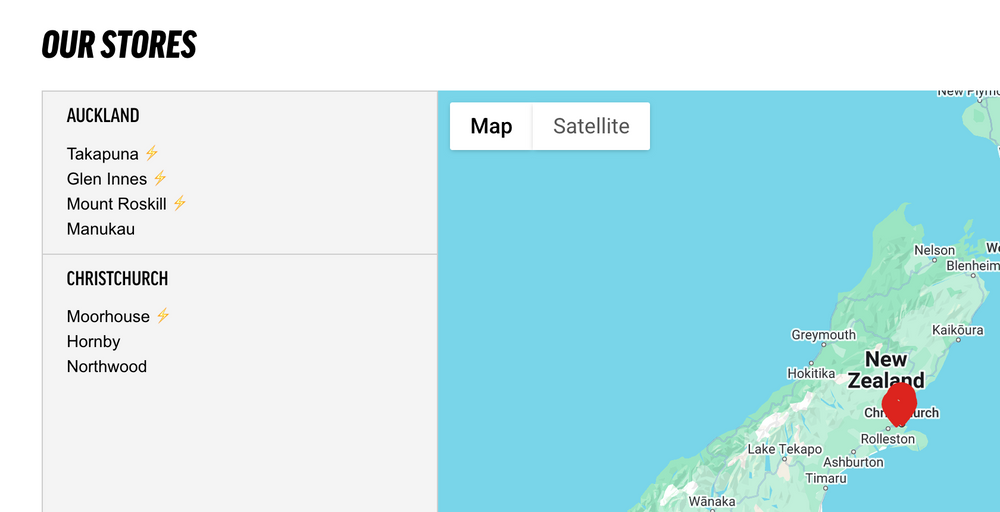The height and width of the screenshot is (512, 1000).
Task: Click the red Christchurch map marker
Action: click(899, 404)
